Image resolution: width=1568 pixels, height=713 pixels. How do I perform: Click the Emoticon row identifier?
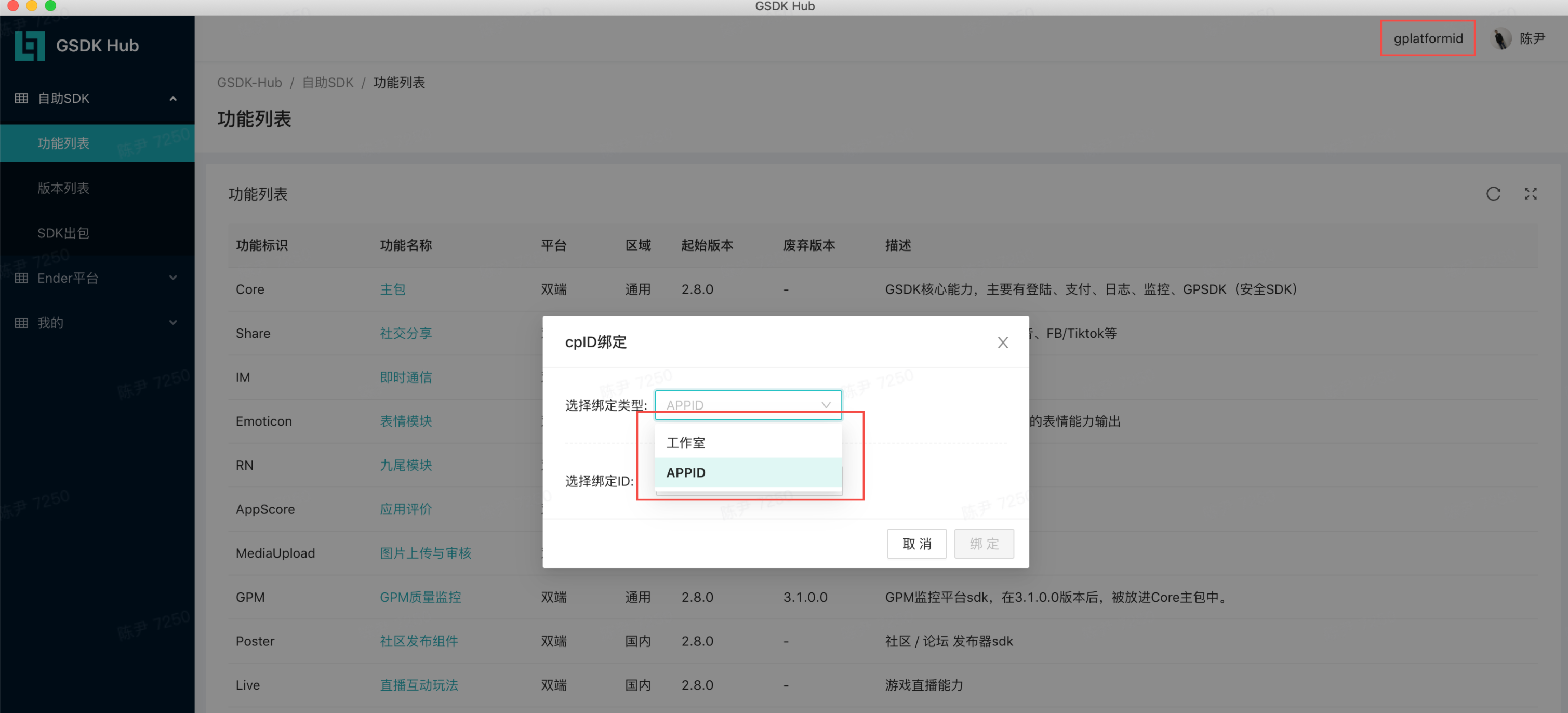tap(263, 421)
